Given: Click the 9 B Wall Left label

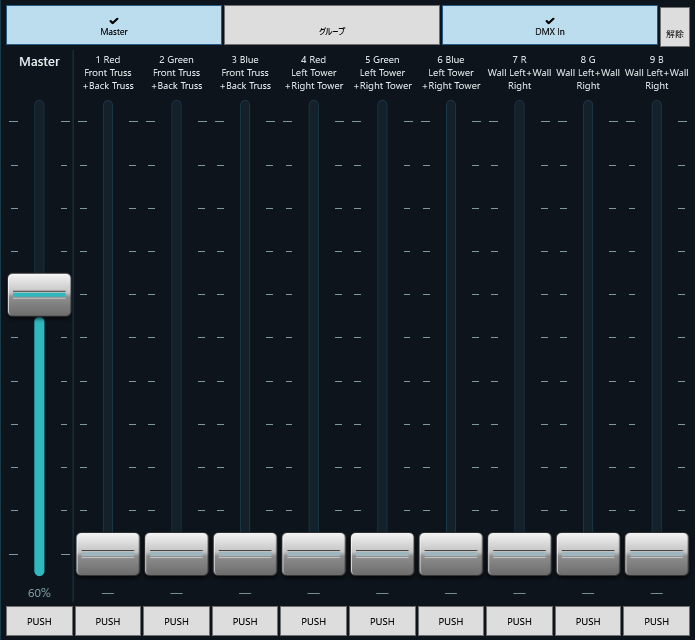Looking at the screenshot, I should (656, 73).
